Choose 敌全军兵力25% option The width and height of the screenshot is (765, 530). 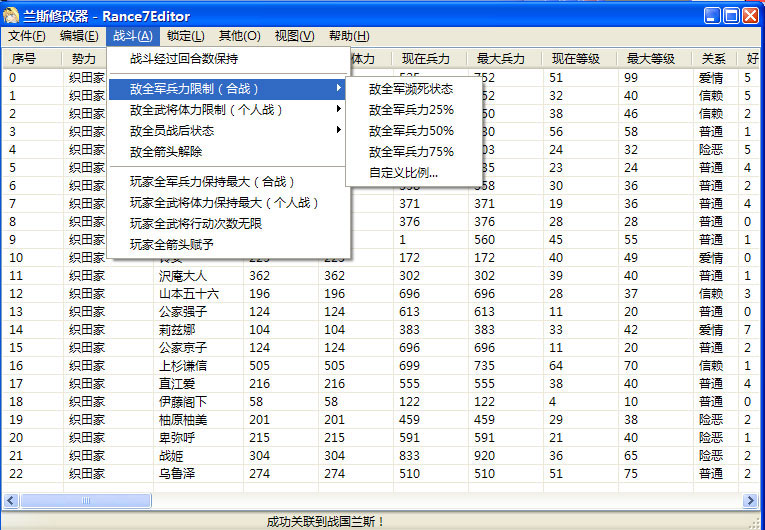[410, 110]
